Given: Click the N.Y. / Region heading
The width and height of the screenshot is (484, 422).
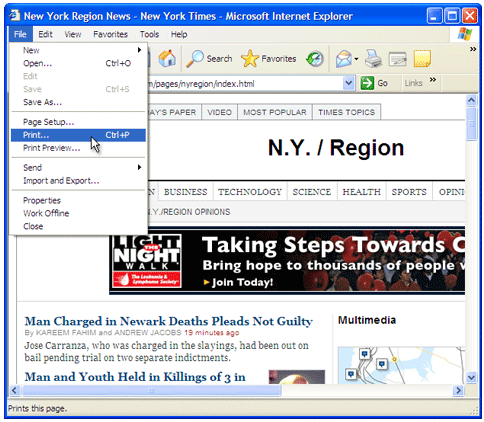Looking at the screenshot, I should (x=336, y=148).
